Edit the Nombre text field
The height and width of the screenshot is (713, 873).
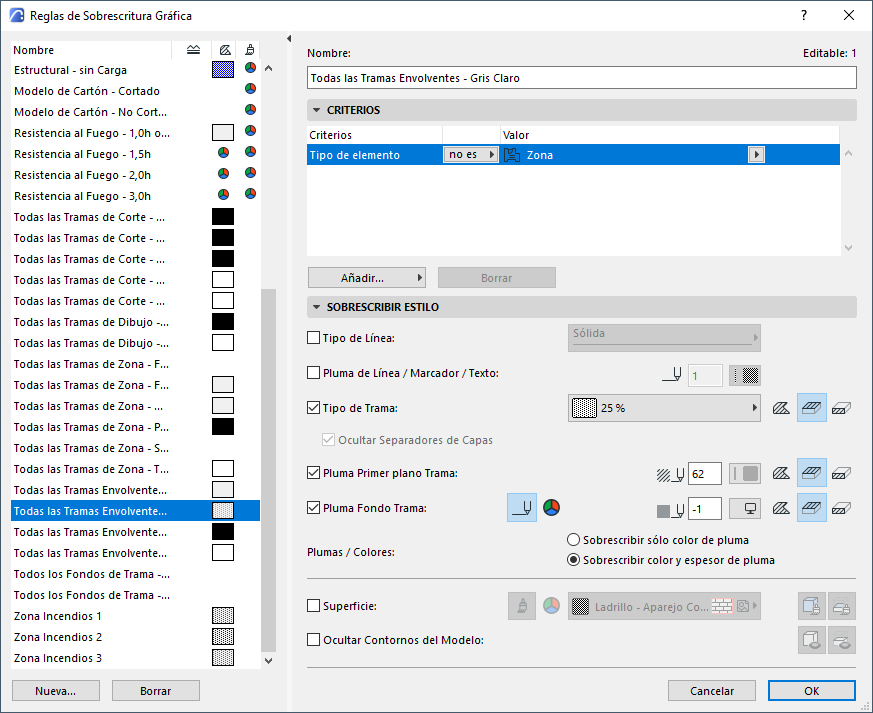[x=582, y=78]
